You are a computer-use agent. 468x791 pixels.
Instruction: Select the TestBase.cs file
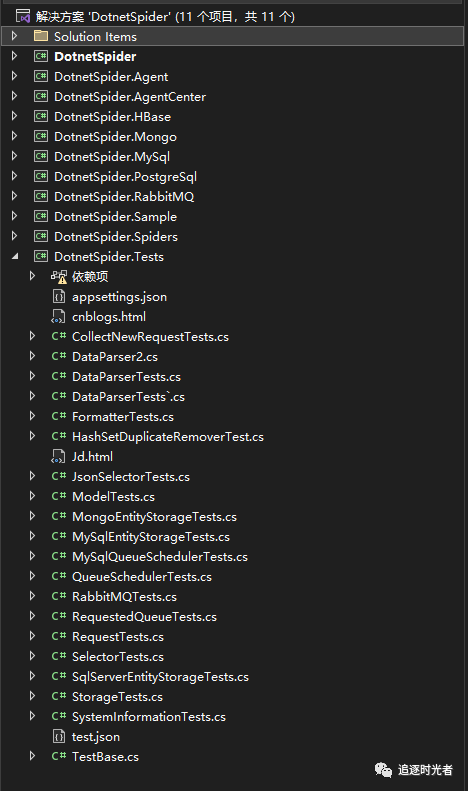tap(105, 757)
